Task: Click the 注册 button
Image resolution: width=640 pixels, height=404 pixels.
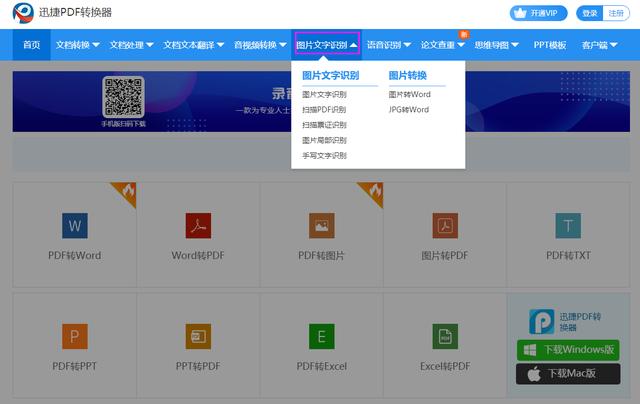Action: tap(616, 13)
